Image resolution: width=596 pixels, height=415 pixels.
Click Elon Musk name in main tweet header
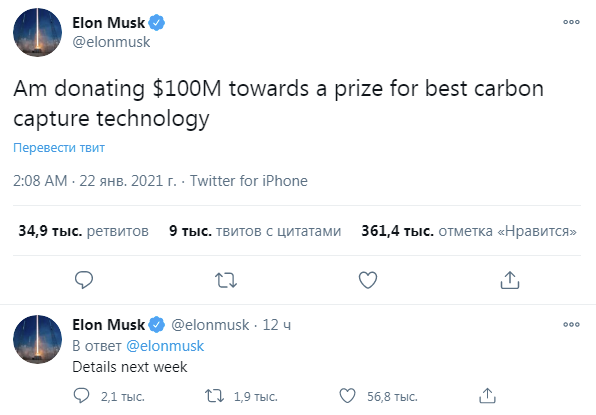(x=109, y=23)
